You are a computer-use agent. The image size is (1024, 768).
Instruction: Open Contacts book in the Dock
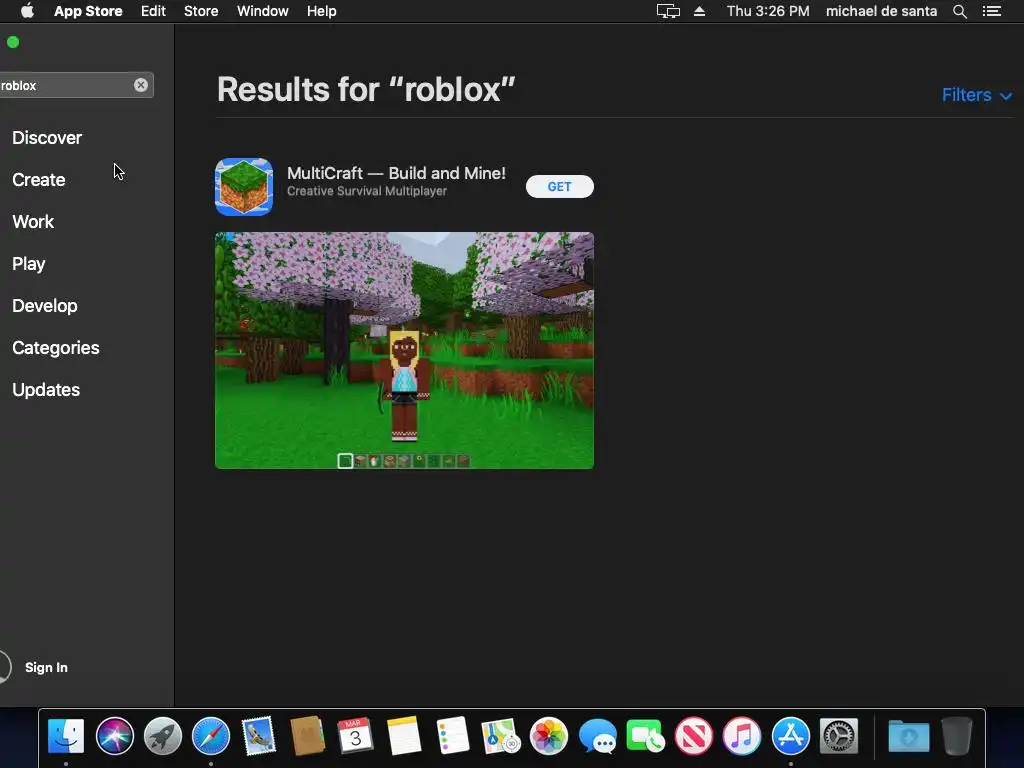[x=307, y=736]
